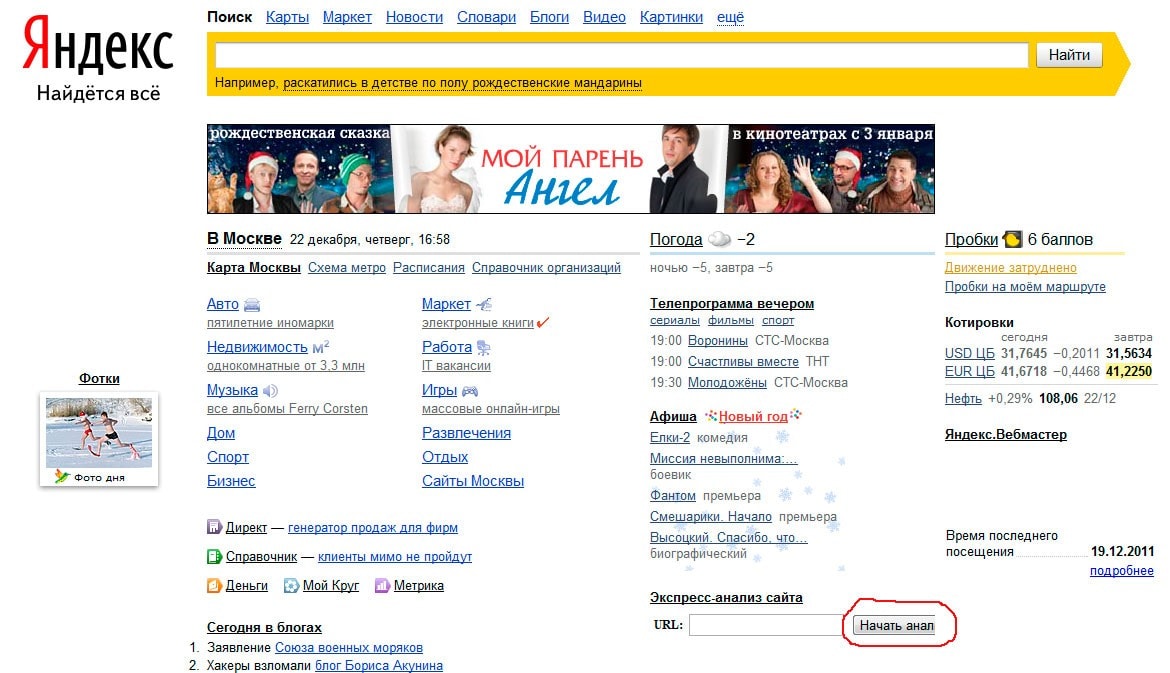The width and height of the screenshot is (1170, 673).
Task: Open the Карта Москвы link
Action: click(254, 268)
